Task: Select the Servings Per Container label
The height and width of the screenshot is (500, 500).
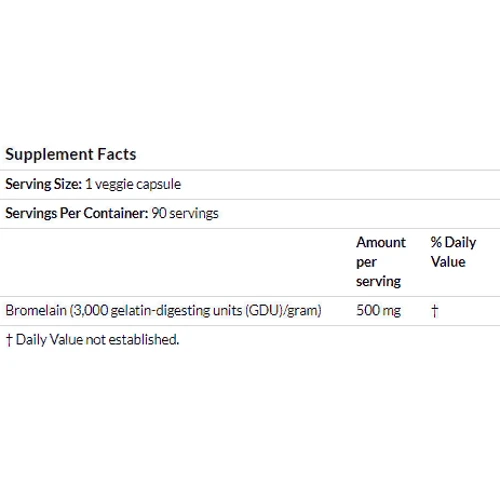Action: (x=77, y=213)
